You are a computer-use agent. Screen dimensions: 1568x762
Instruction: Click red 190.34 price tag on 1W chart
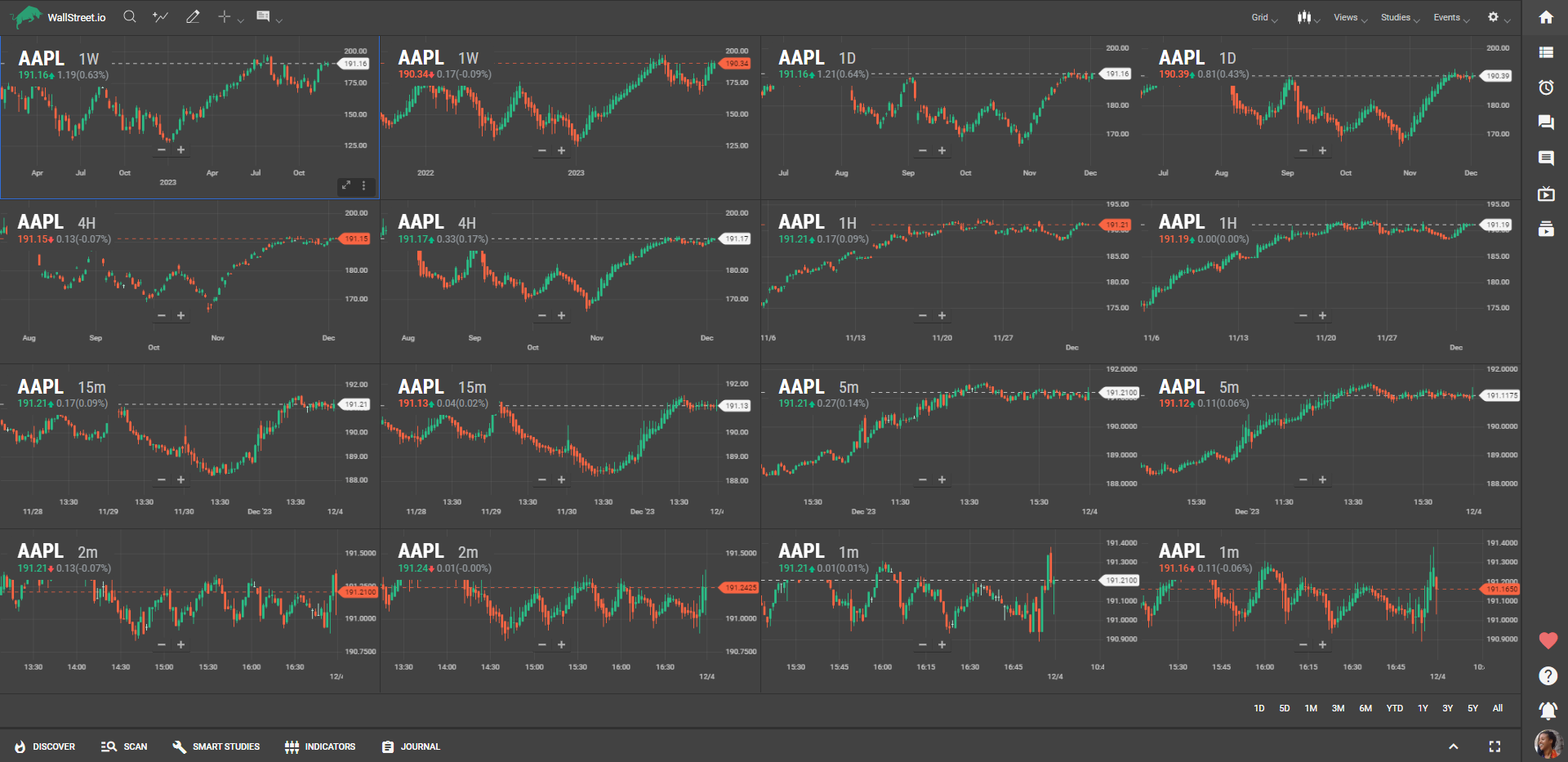coord(736,64)
